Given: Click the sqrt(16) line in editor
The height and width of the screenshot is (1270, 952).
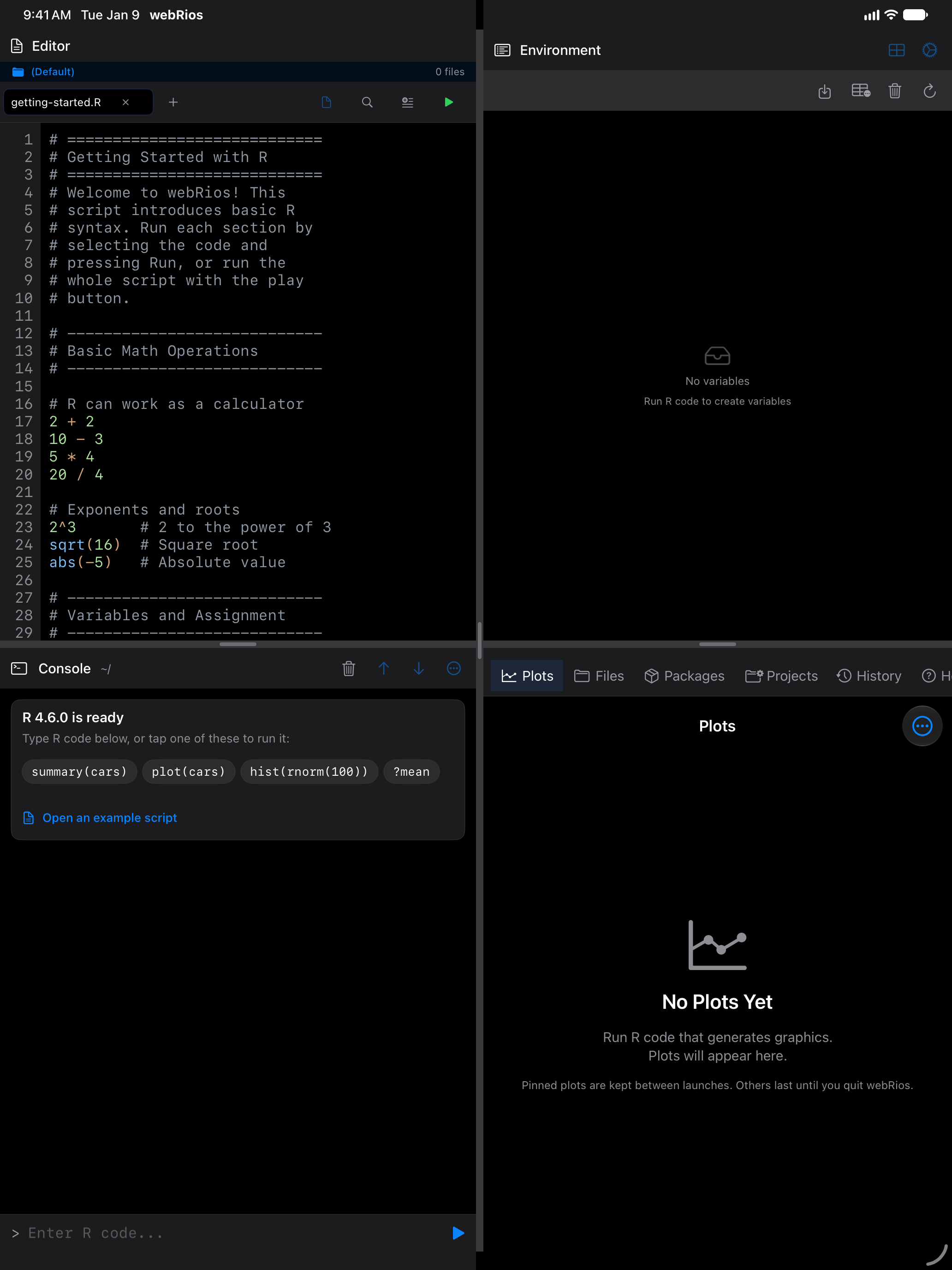Looking at the screenshot, I should (x=154, y=545).
